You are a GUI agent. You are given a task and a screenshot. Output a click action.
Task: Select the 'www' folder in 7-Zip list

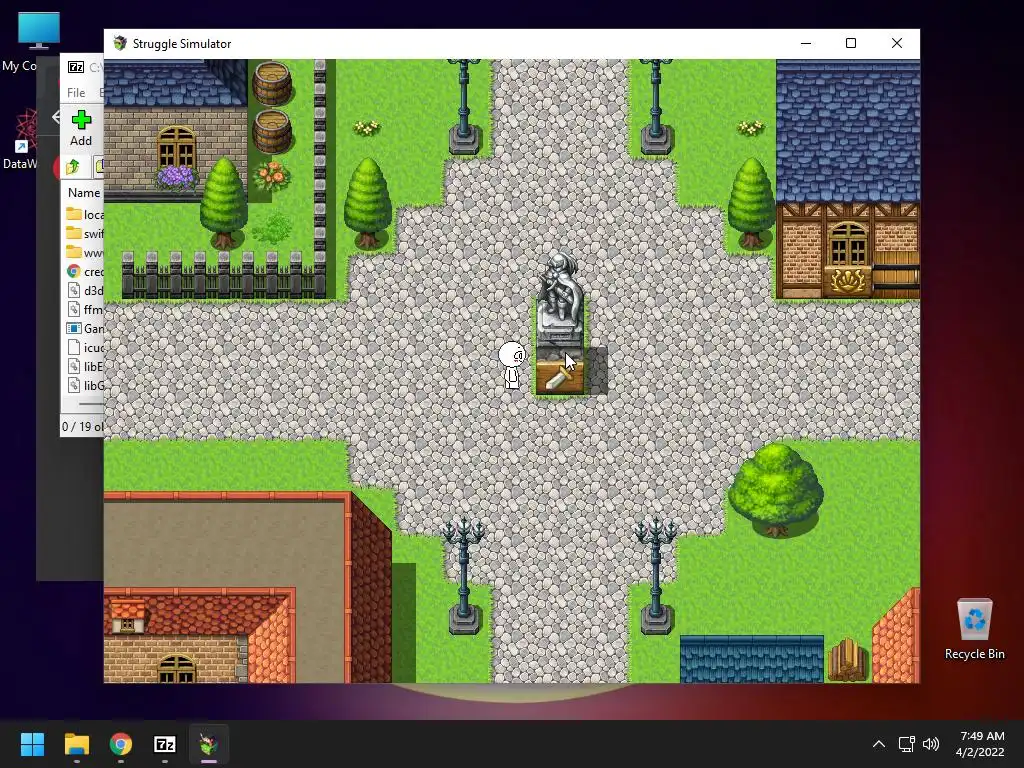coord(86,252)
